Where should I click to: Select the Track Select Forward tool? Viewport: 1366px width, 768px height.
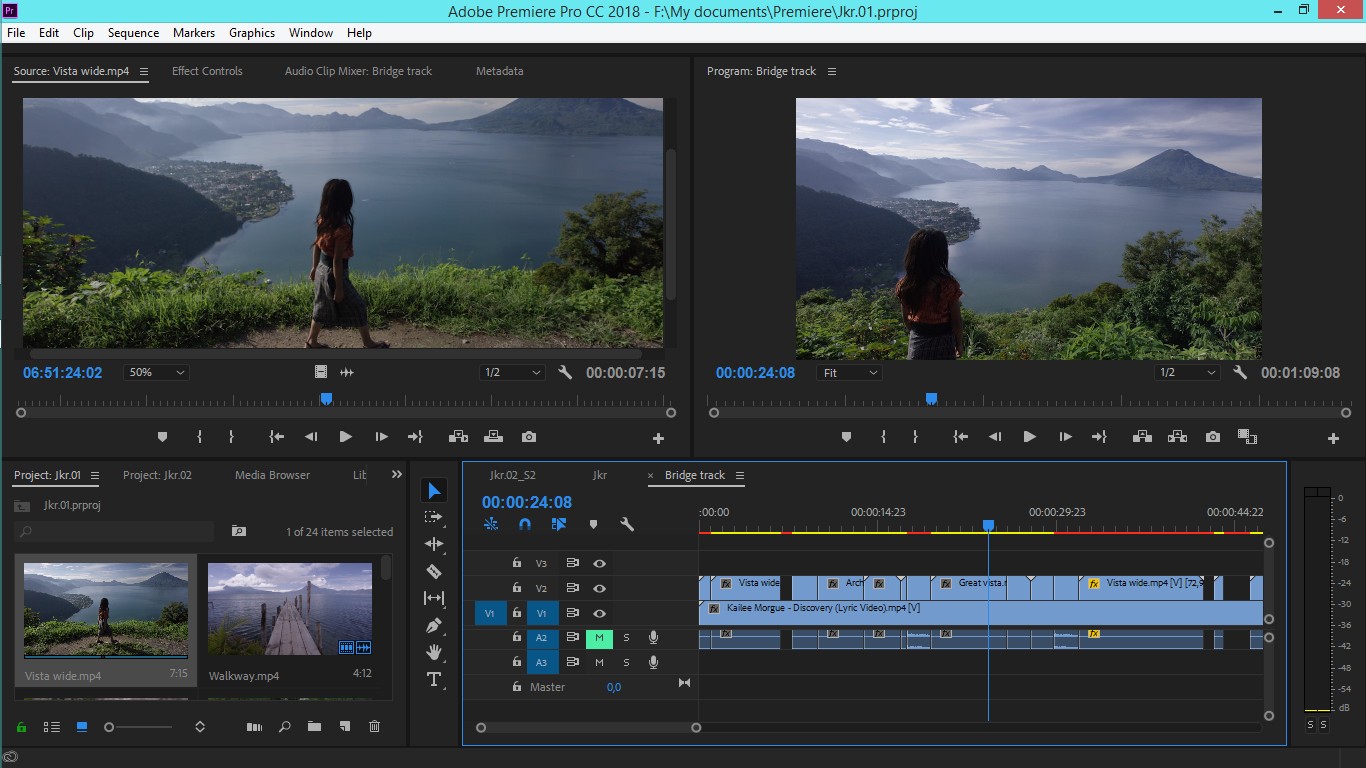click(434, 517)
